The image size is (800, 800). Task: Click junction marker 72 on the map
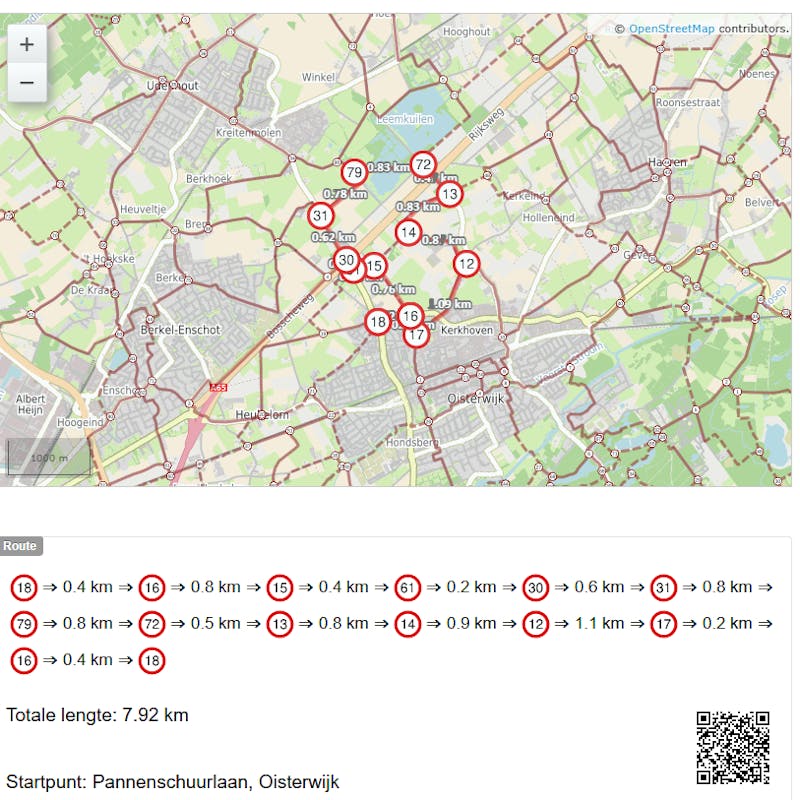point(423,165)
